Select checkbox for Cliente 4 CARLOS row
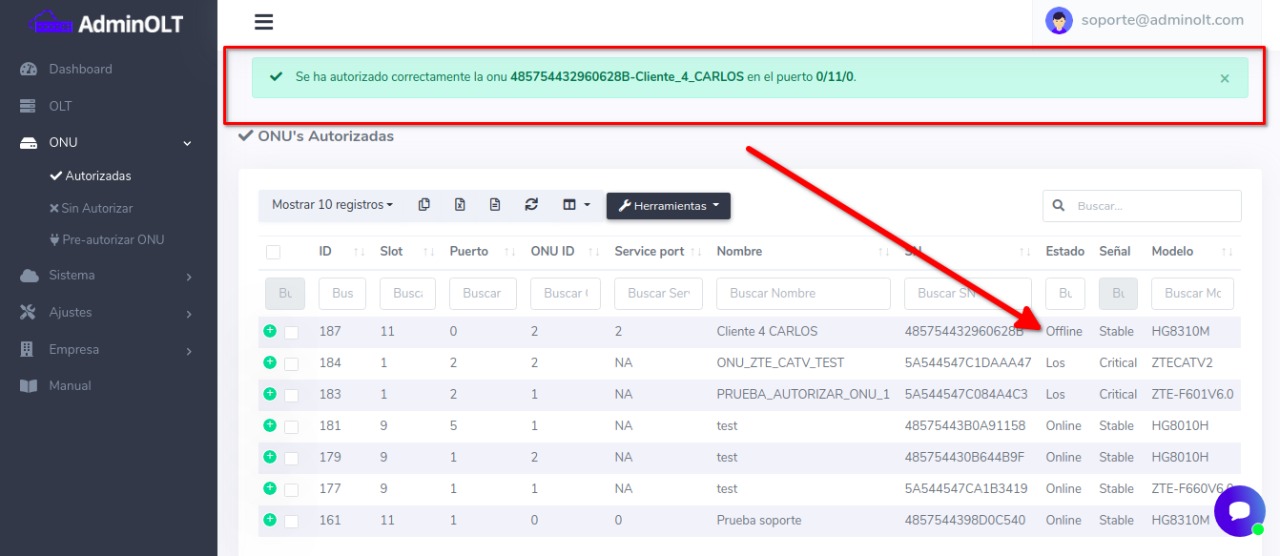This screenshot has height=556, width=1280. point(291,332)
